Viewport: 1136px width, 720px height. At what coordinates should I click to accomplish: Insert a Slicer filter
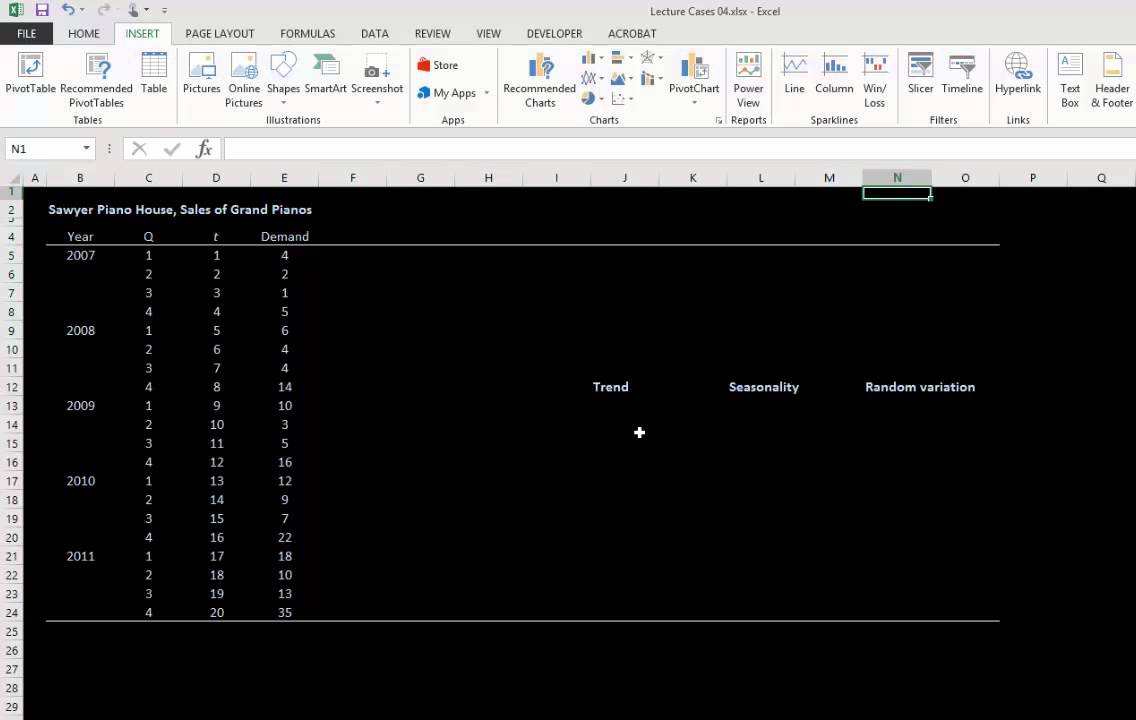920,74
